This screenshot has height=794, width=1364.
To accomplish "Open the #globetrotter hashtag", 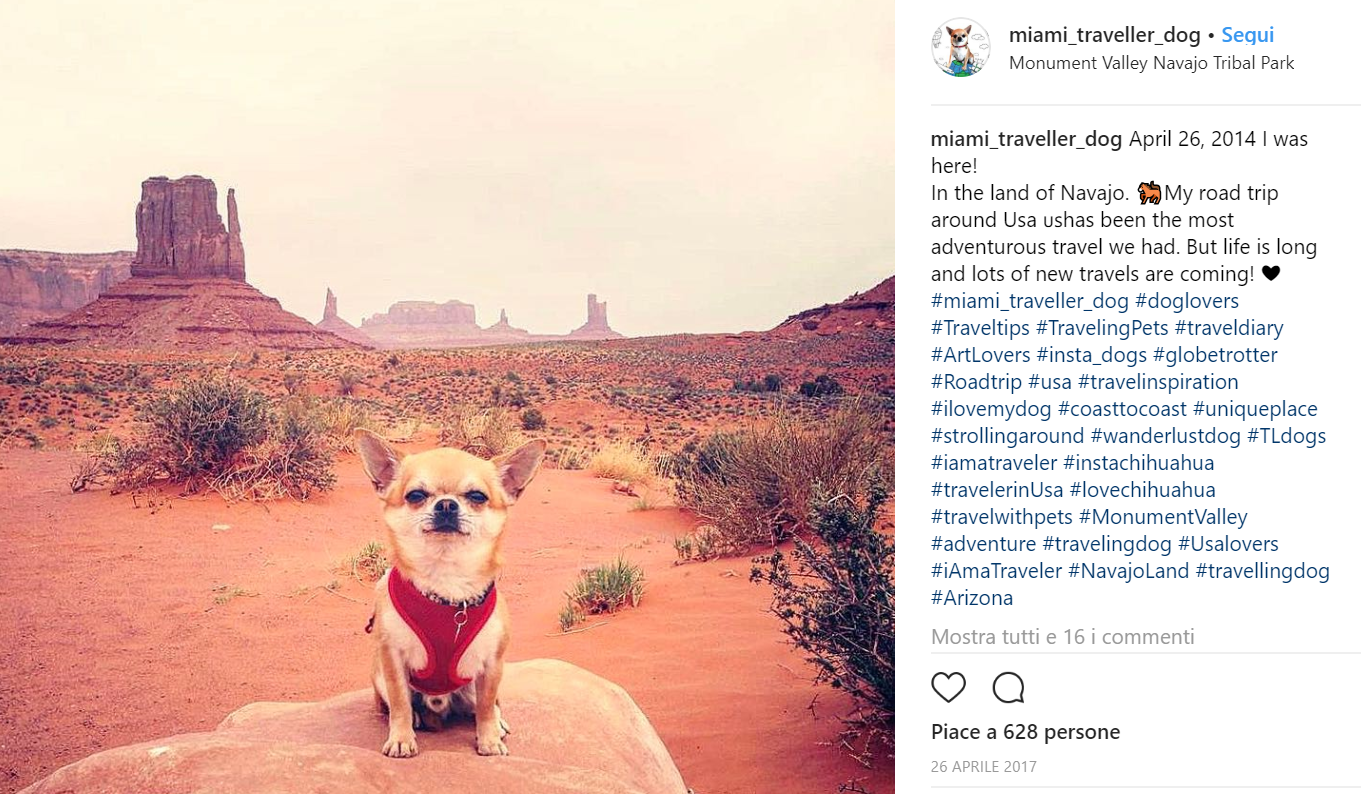I will point(1215,355).
